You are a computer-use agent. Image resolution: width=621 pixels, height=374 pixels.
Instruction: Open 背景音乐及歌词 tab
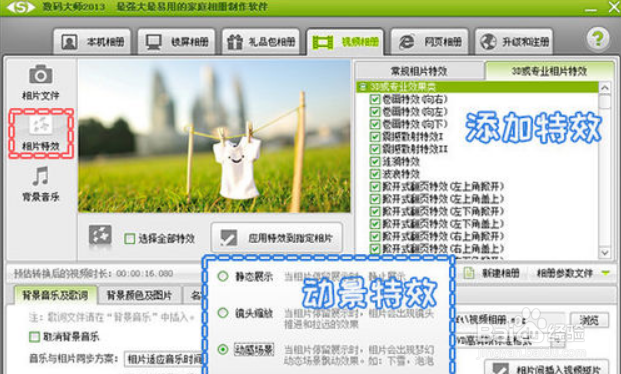(55, 296)
